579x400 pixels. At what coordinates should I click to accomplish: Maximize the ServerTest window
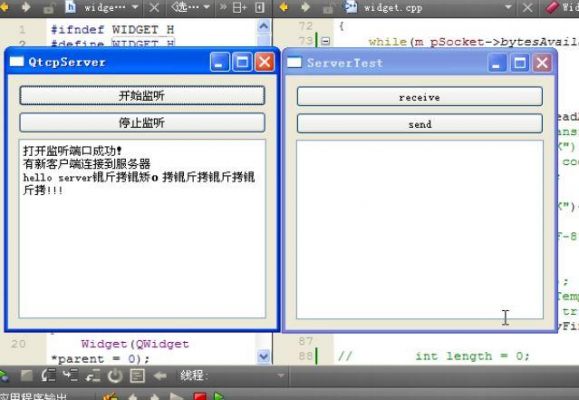click(520, 63)
